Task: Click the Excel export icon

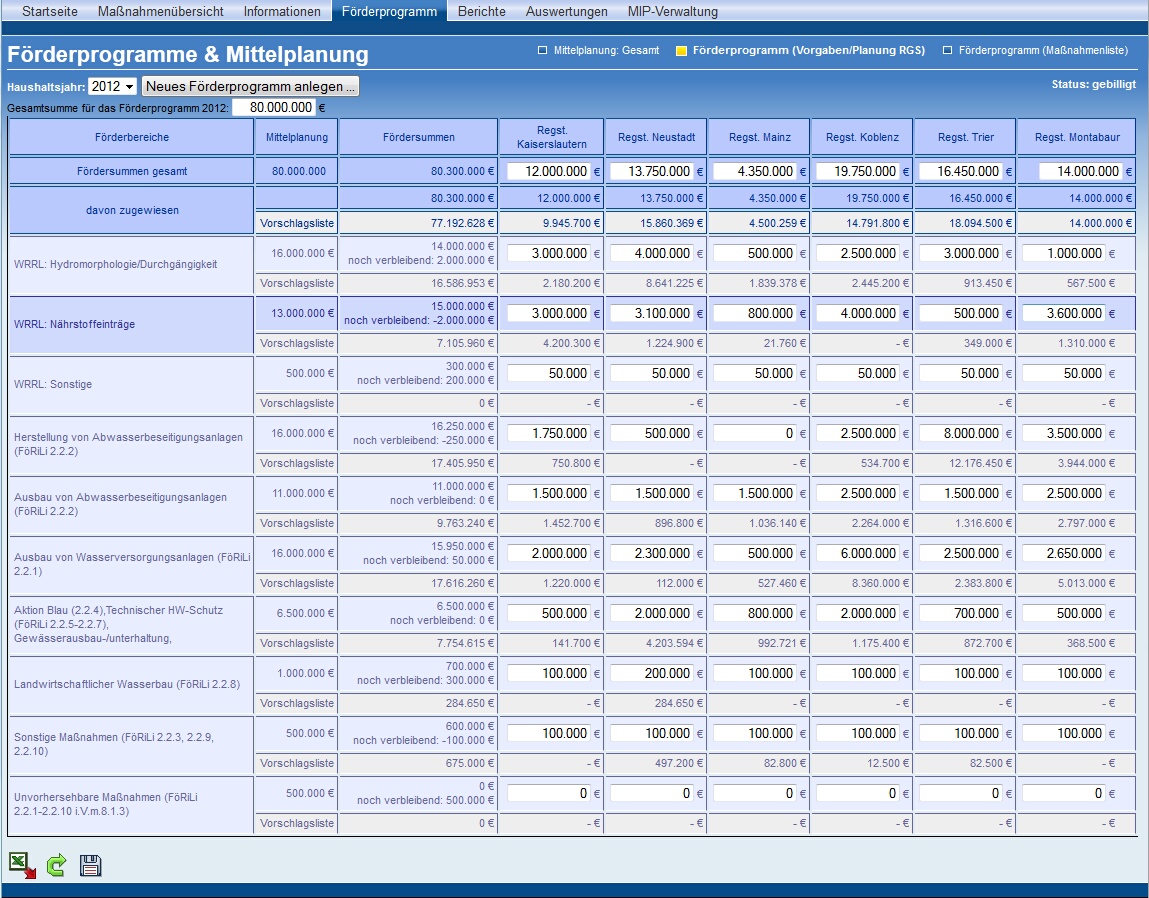Action: point(22,865)
